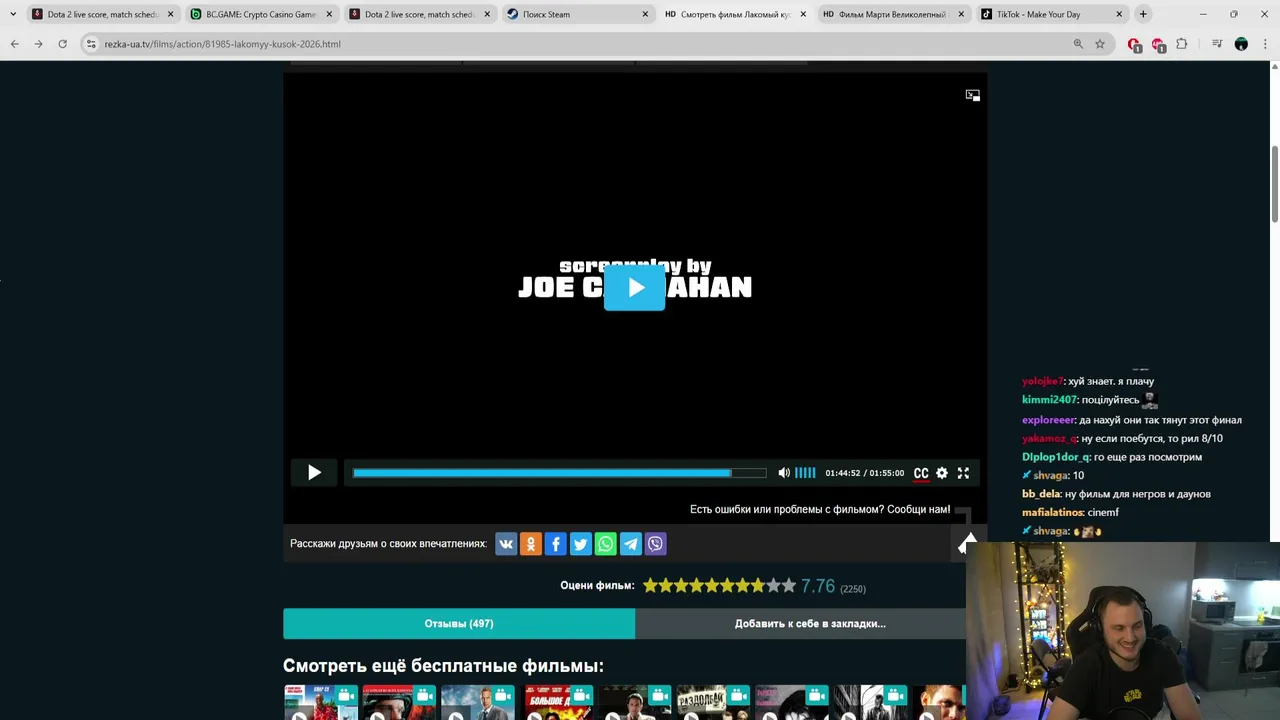Click Добавить к себе в закладки button
The width and height of the screenshot is (1280, 720).
coord(810,623)
